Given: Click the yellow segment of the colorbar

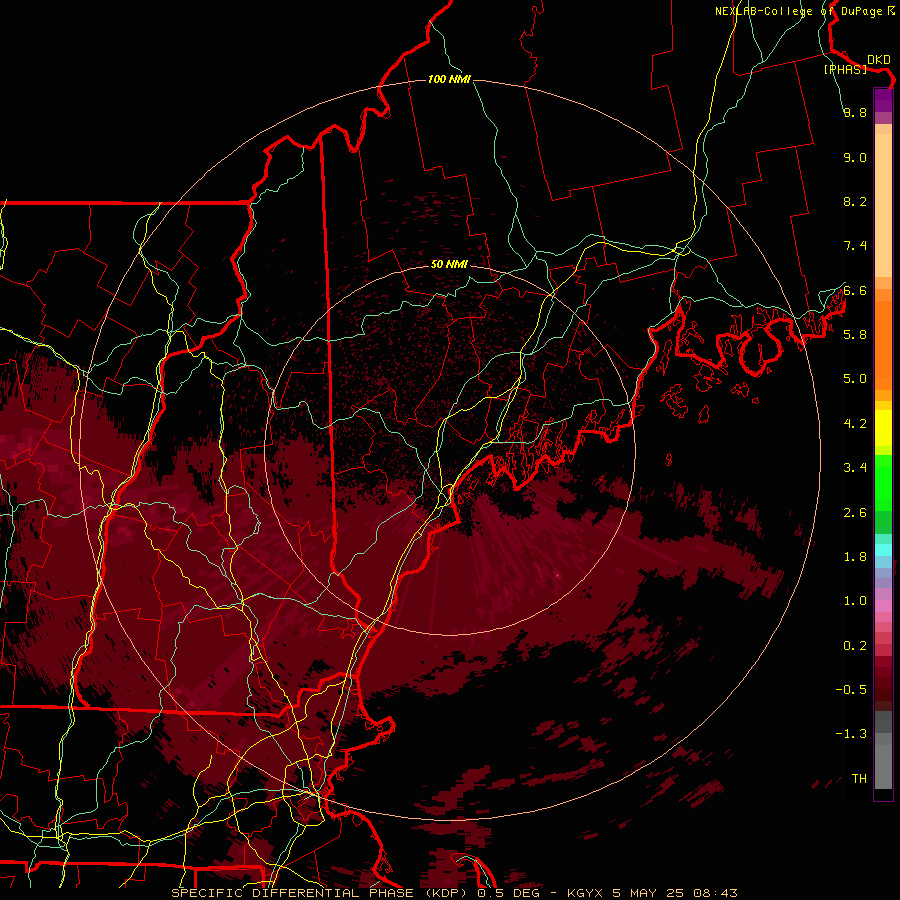Looking at the screenshot, I should point(883,428).
